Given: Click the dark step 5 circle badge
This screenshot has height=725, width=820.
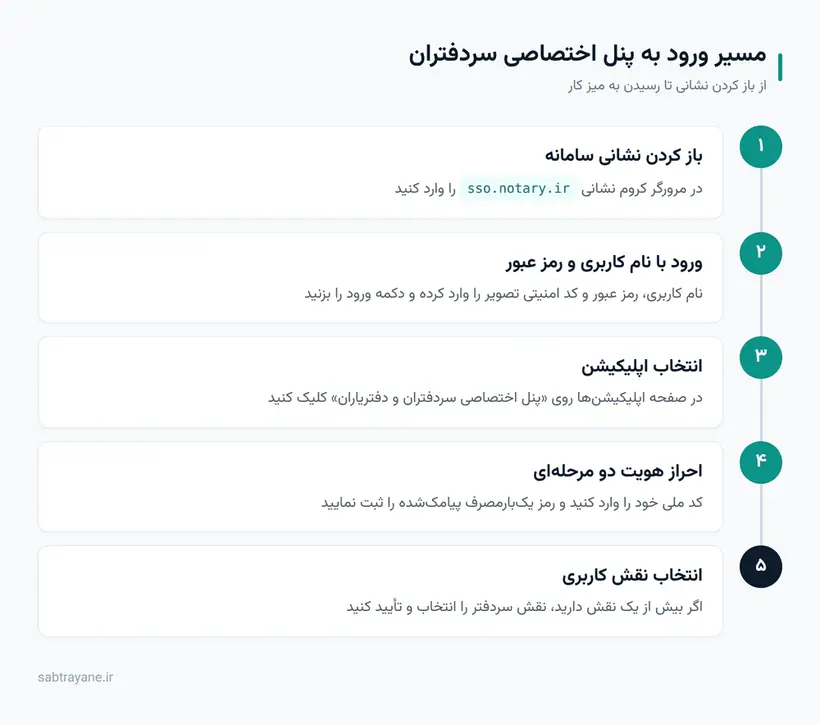Looking at the screenshot, I should pyautogui.click(x=760, y=567).
